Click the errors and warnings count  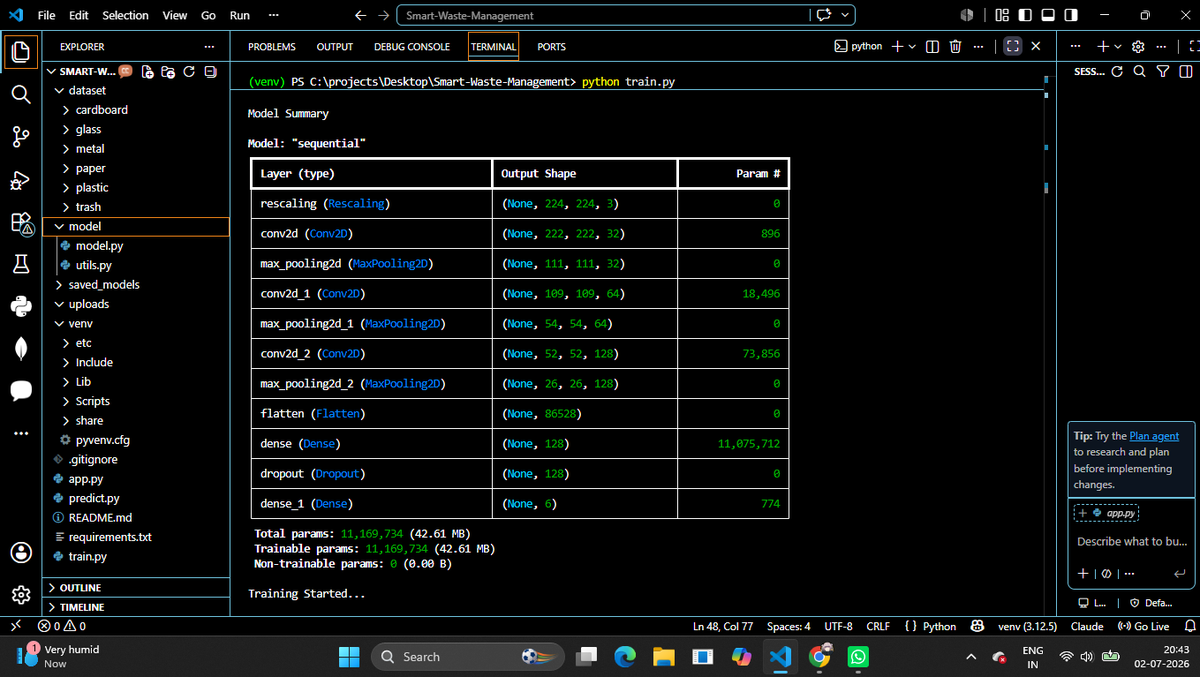[61, 626]
